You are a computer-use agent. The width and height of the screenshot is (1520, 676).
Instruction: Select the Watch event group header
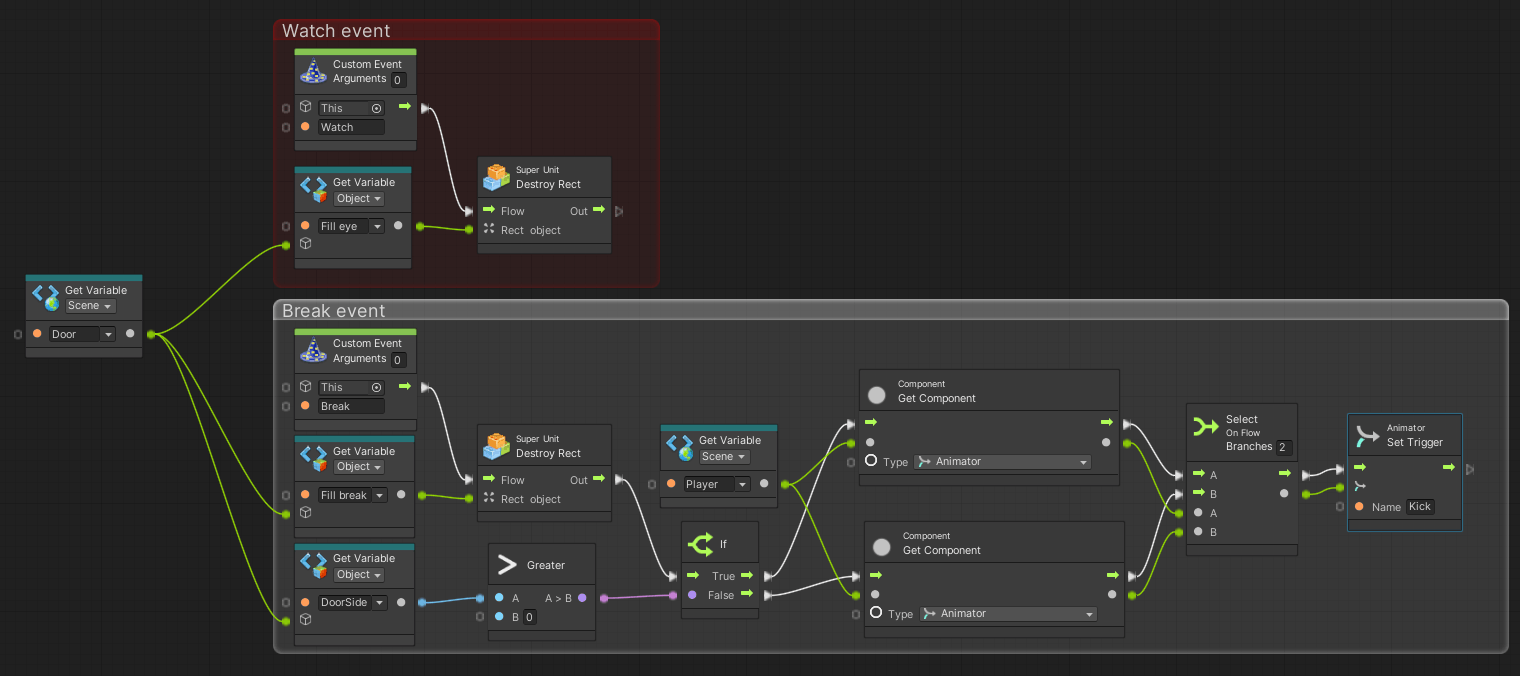tap(336, 31)
